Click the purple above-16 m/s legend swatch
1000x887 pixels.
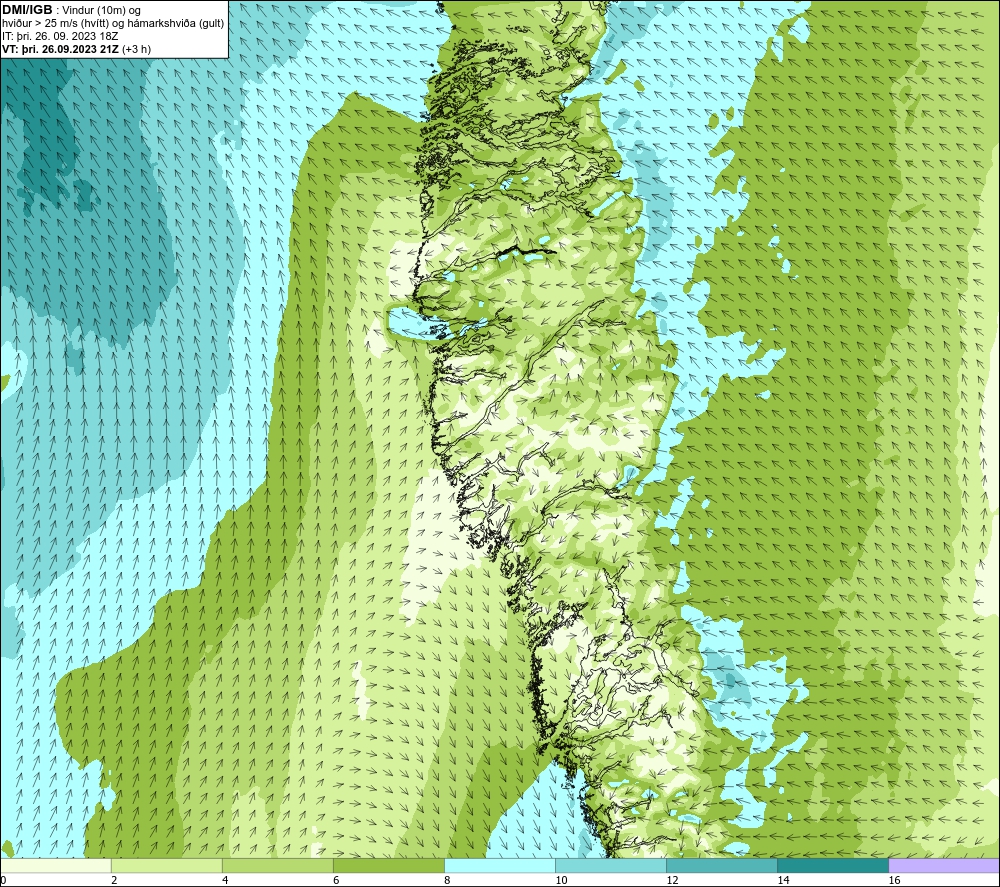943,866
